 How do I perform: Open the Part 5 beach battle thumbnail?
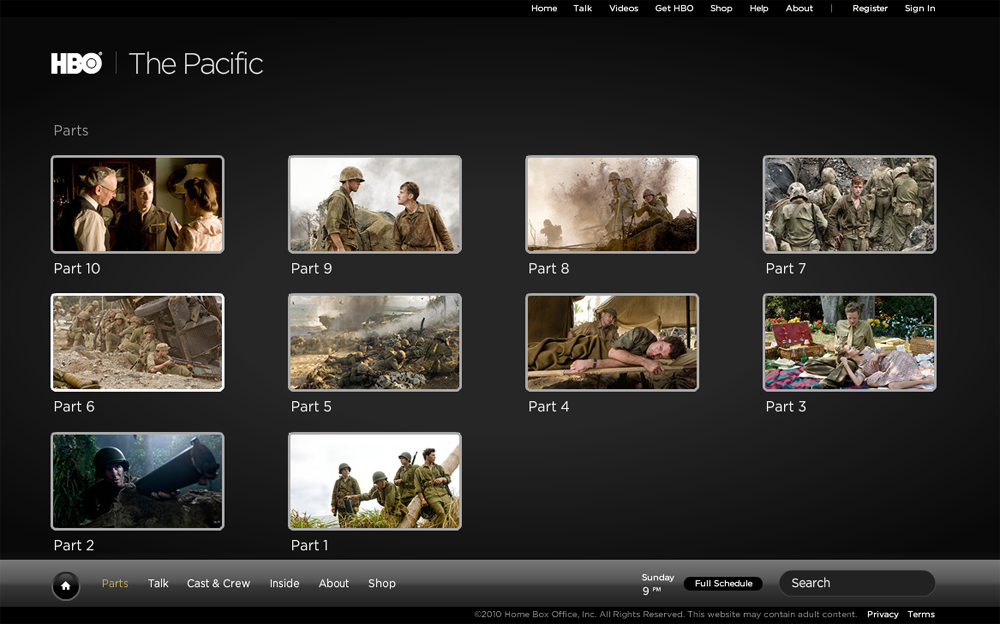pyautogui.click(x=374, y=342)
